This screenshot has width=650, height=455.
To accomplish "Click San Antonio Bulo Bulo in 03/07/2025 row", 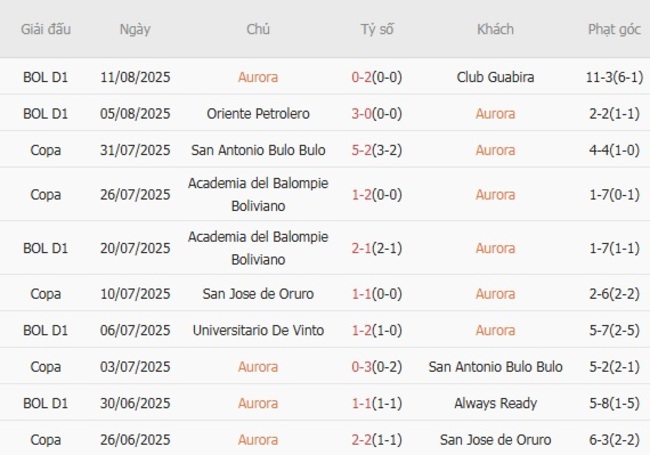I will (x=495, y=367).
